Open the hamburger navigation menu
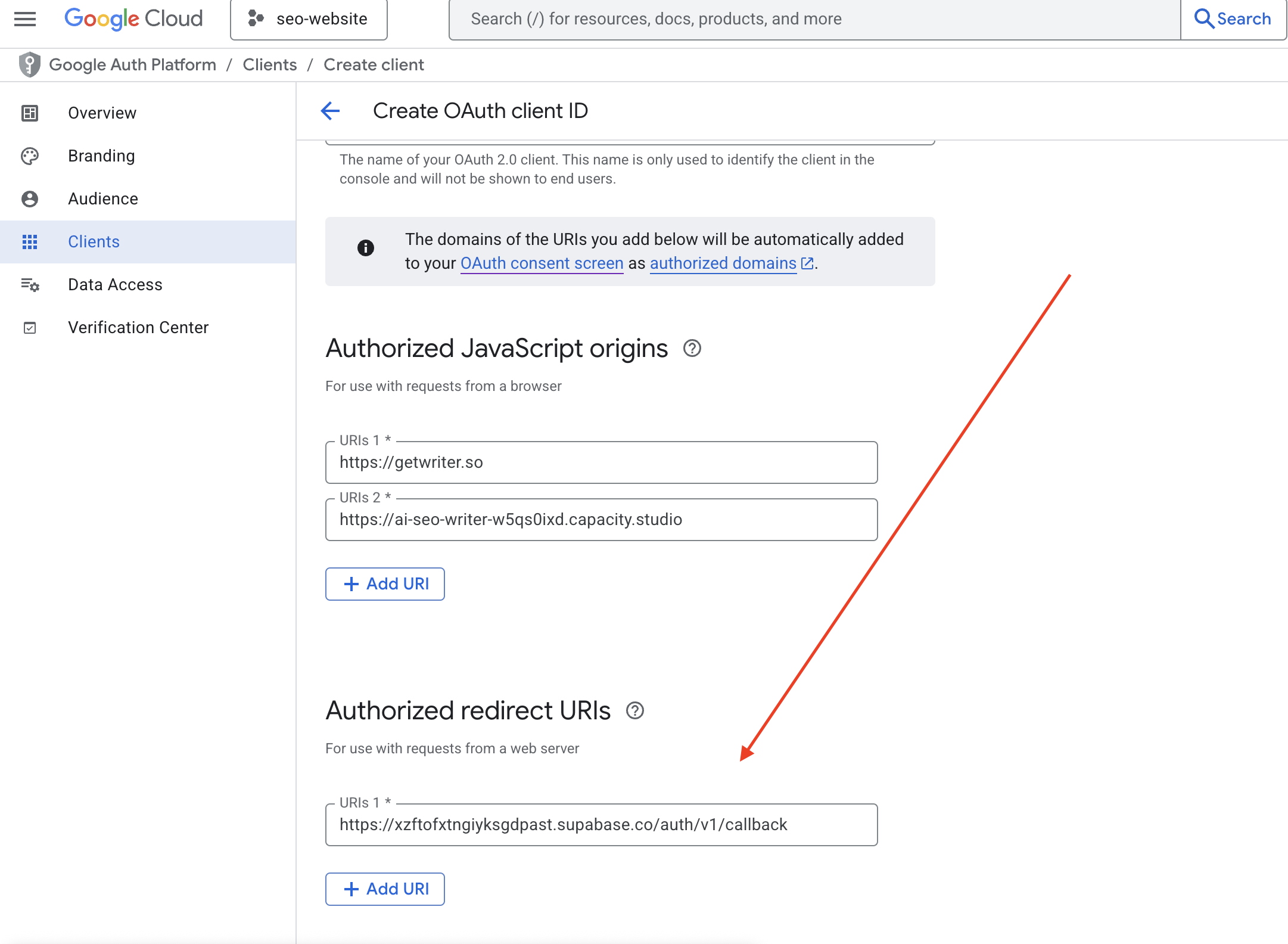This screenshot has width=1288, height=944. click(x=25, y=18)
